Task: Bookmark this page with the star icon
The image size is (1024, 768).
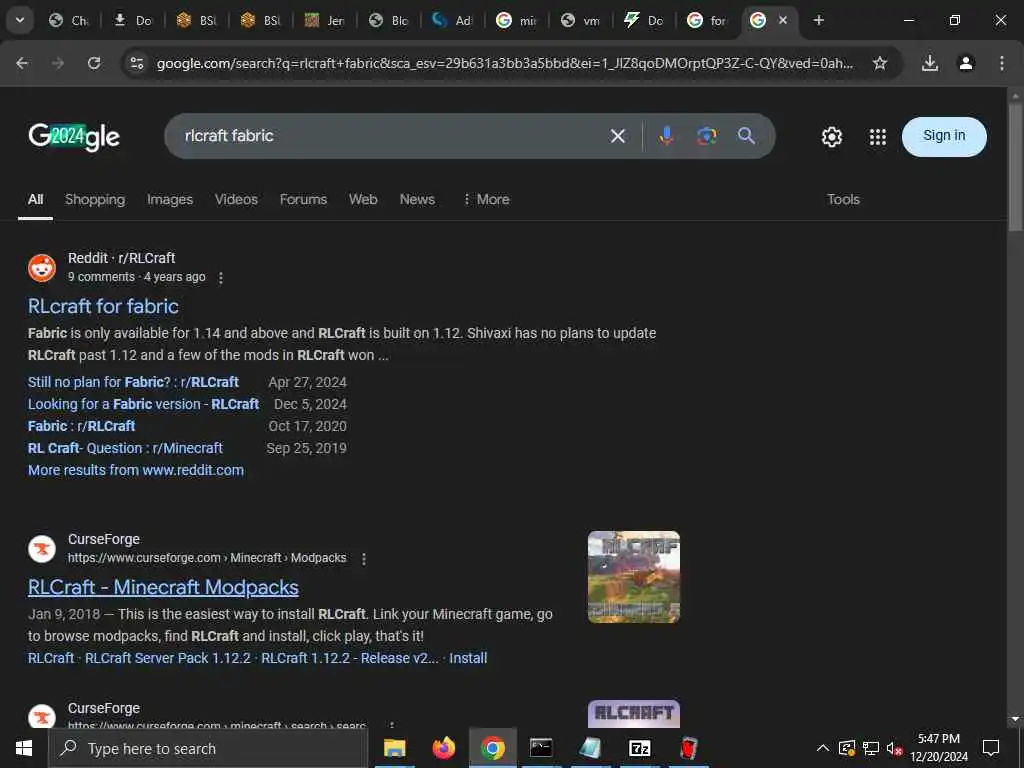Action: pos(880,63)
